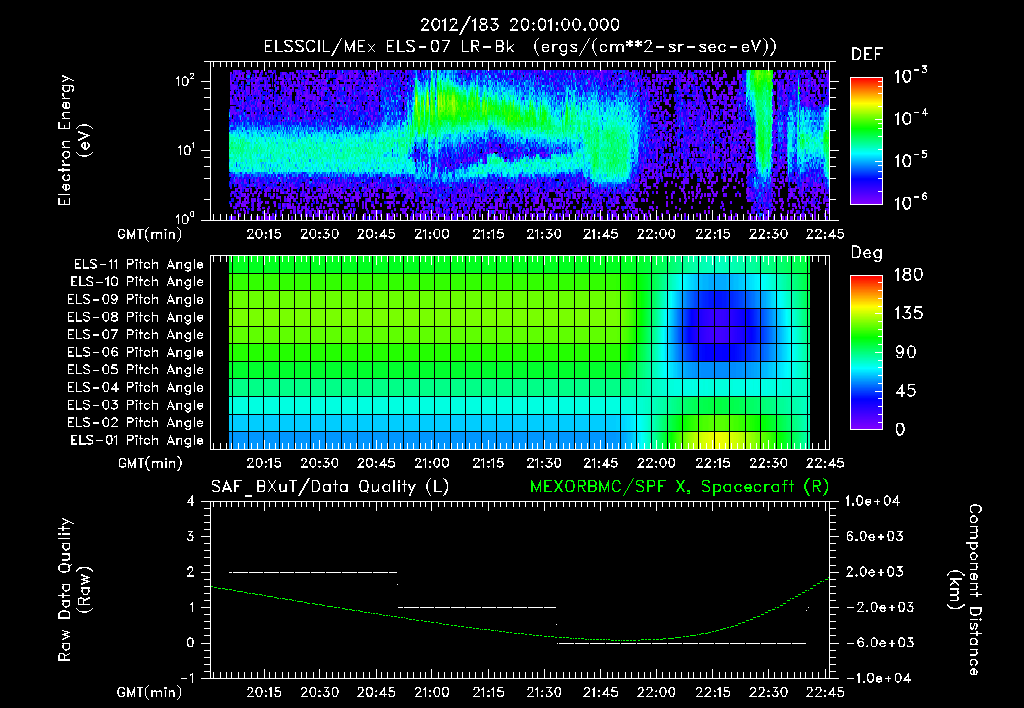This screenshot has height=708, width=1024.
Task: Click the DEF color bar label
Action: (867, 54)
